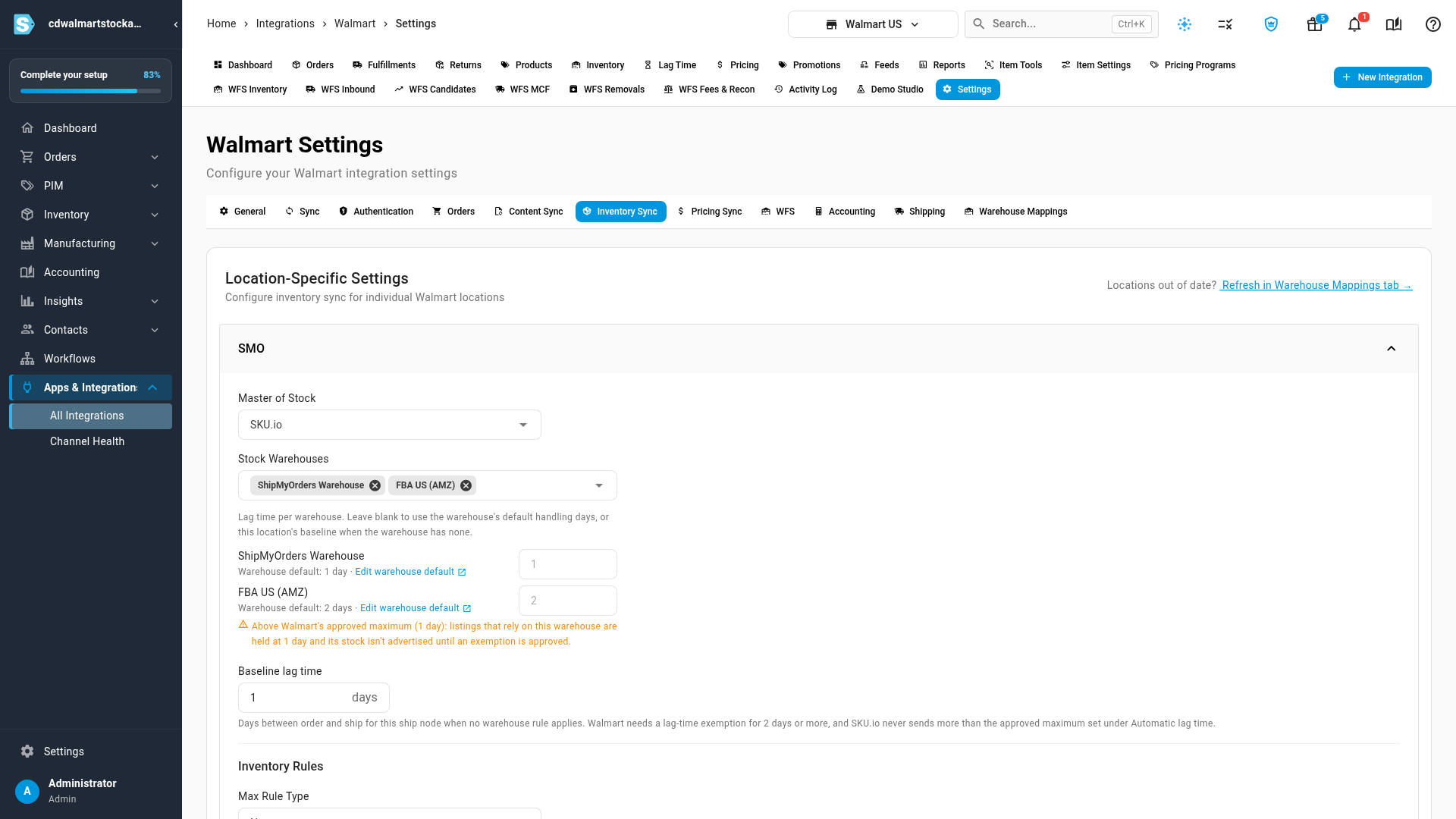
Task: Open Settings in the sidebar bottom
Action: click(x=90, y=752)
